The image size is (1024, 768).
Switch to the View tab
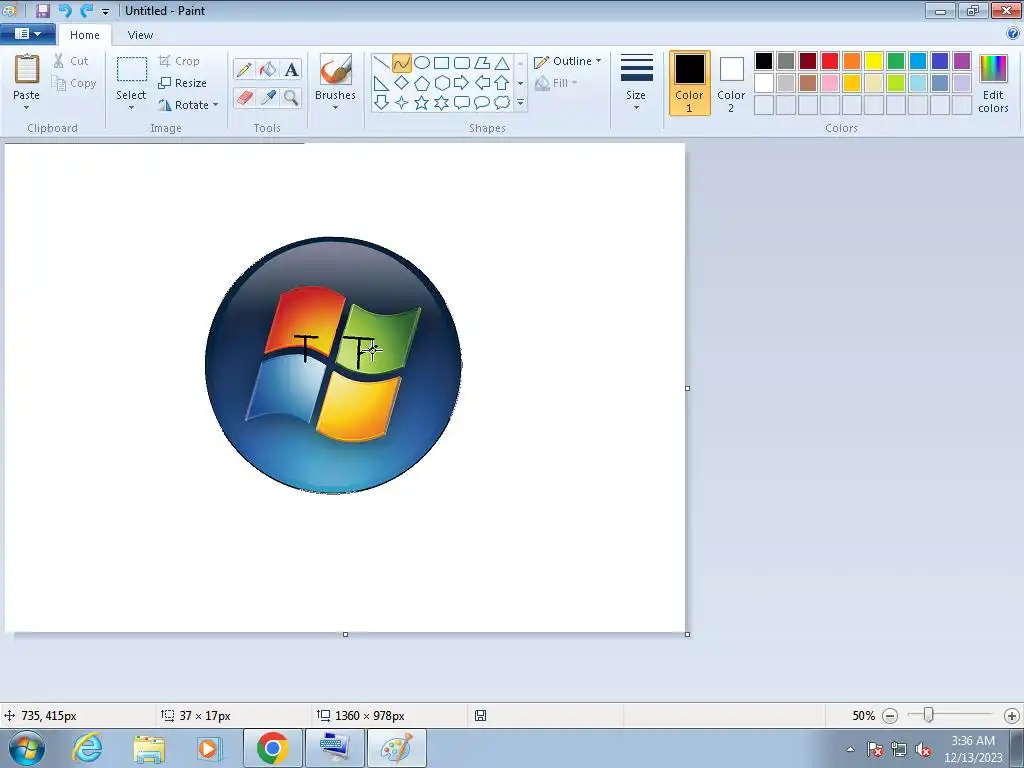click(140, 35)
